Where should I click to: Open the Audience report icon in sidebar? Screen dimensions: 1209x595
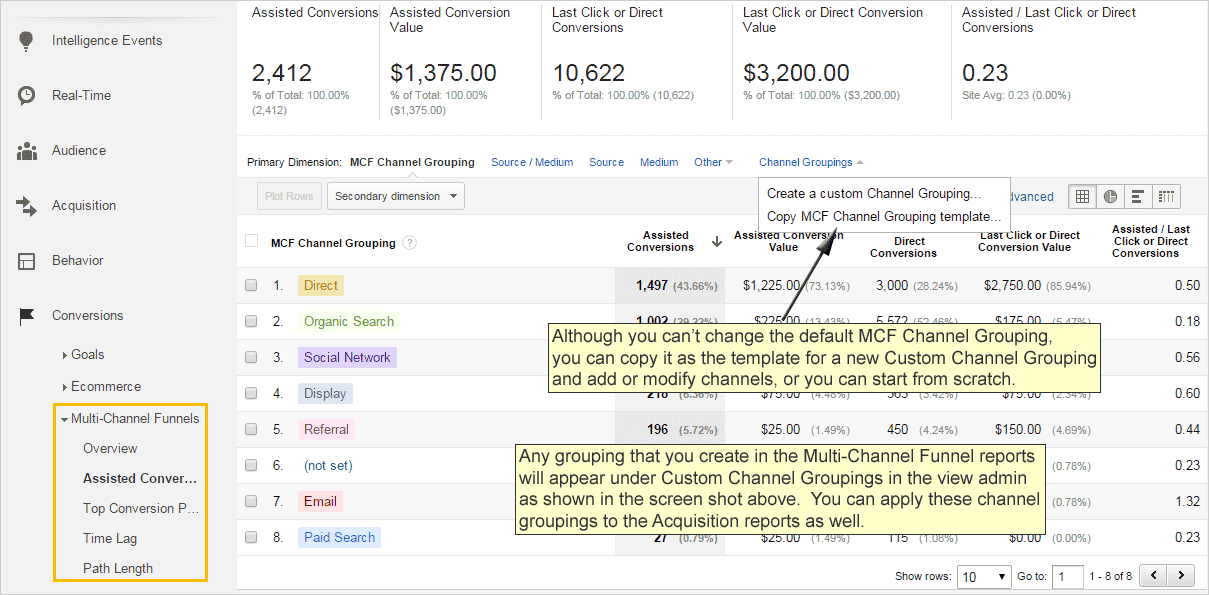[25, 150]
